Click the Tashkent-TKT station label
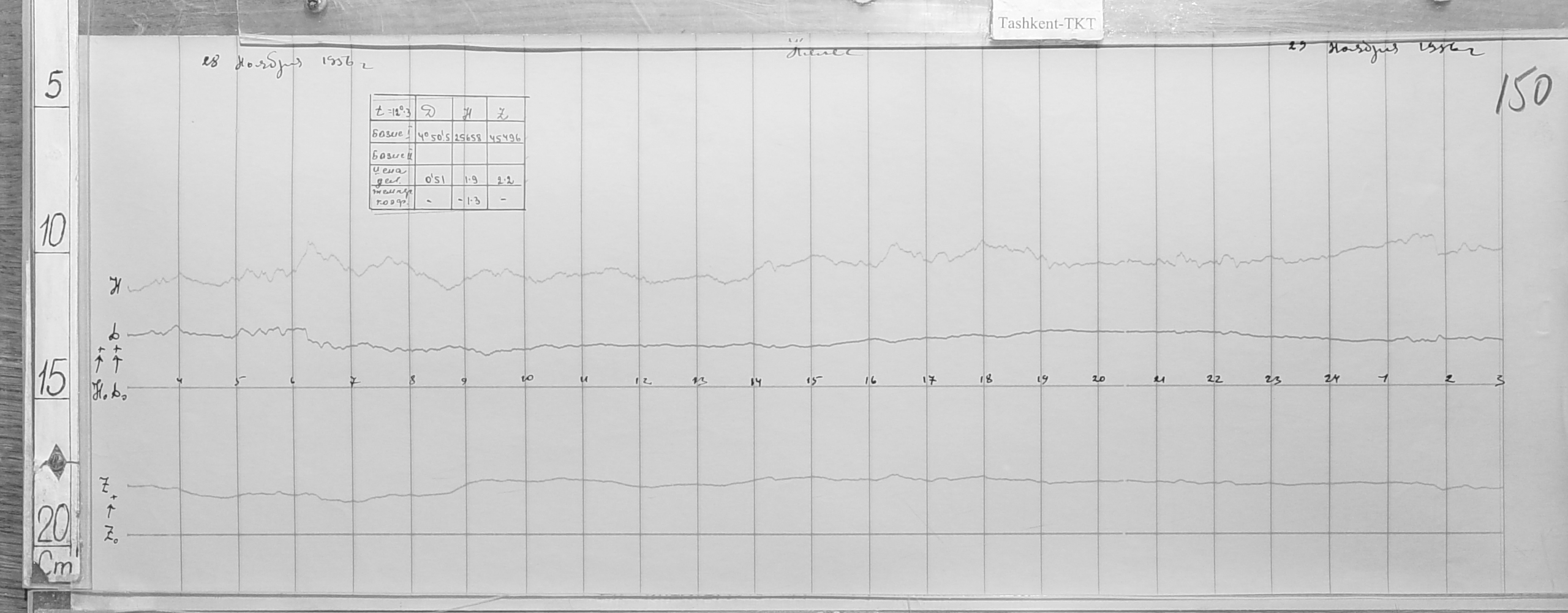Image resolution: width=1568 pixels, height=613 pixels. tap(1047, 23)
